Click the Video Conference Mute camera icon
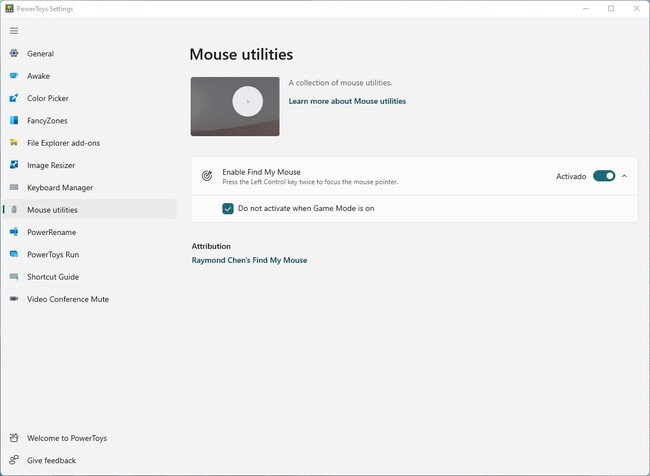This screenshot has width=650, height=476. (14, 299)
